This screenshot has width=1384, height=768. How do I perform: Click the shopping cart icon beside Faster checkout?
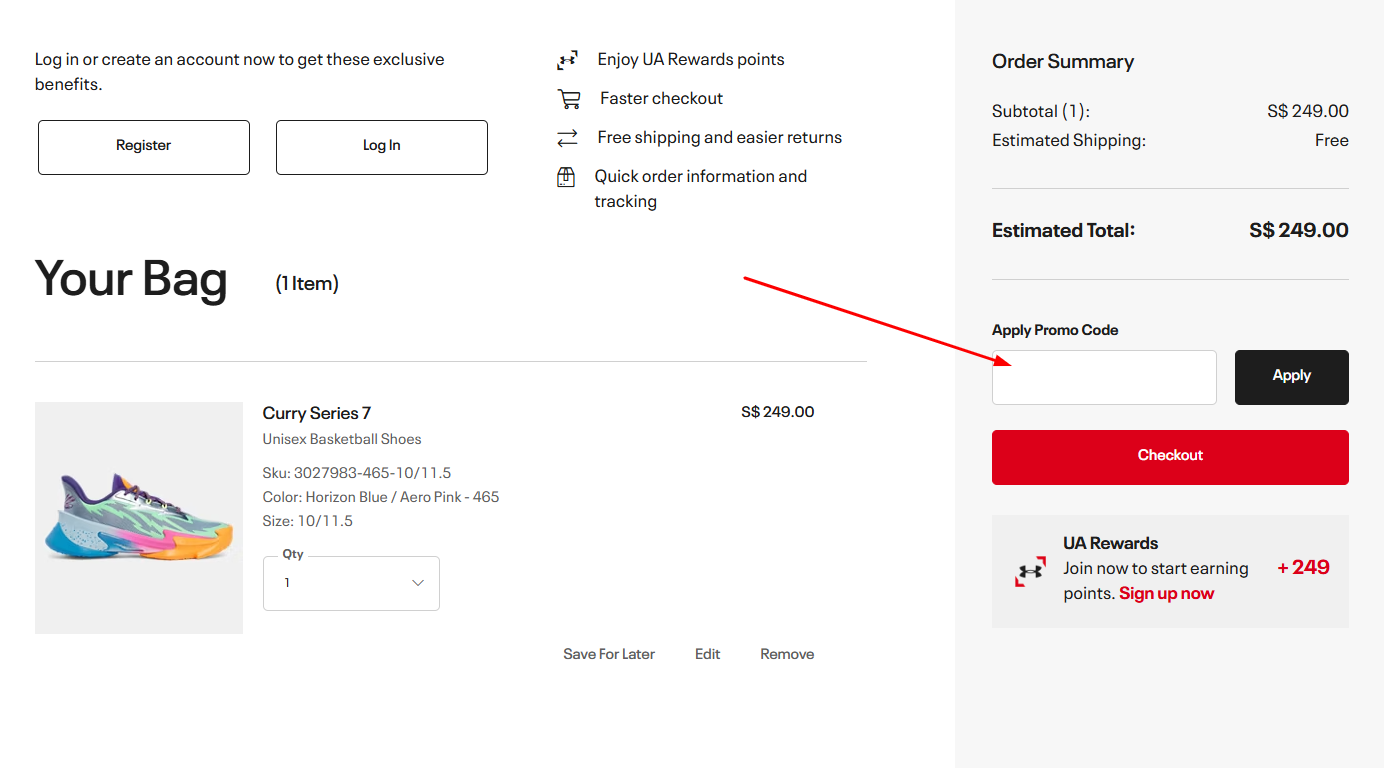(568, 98)
